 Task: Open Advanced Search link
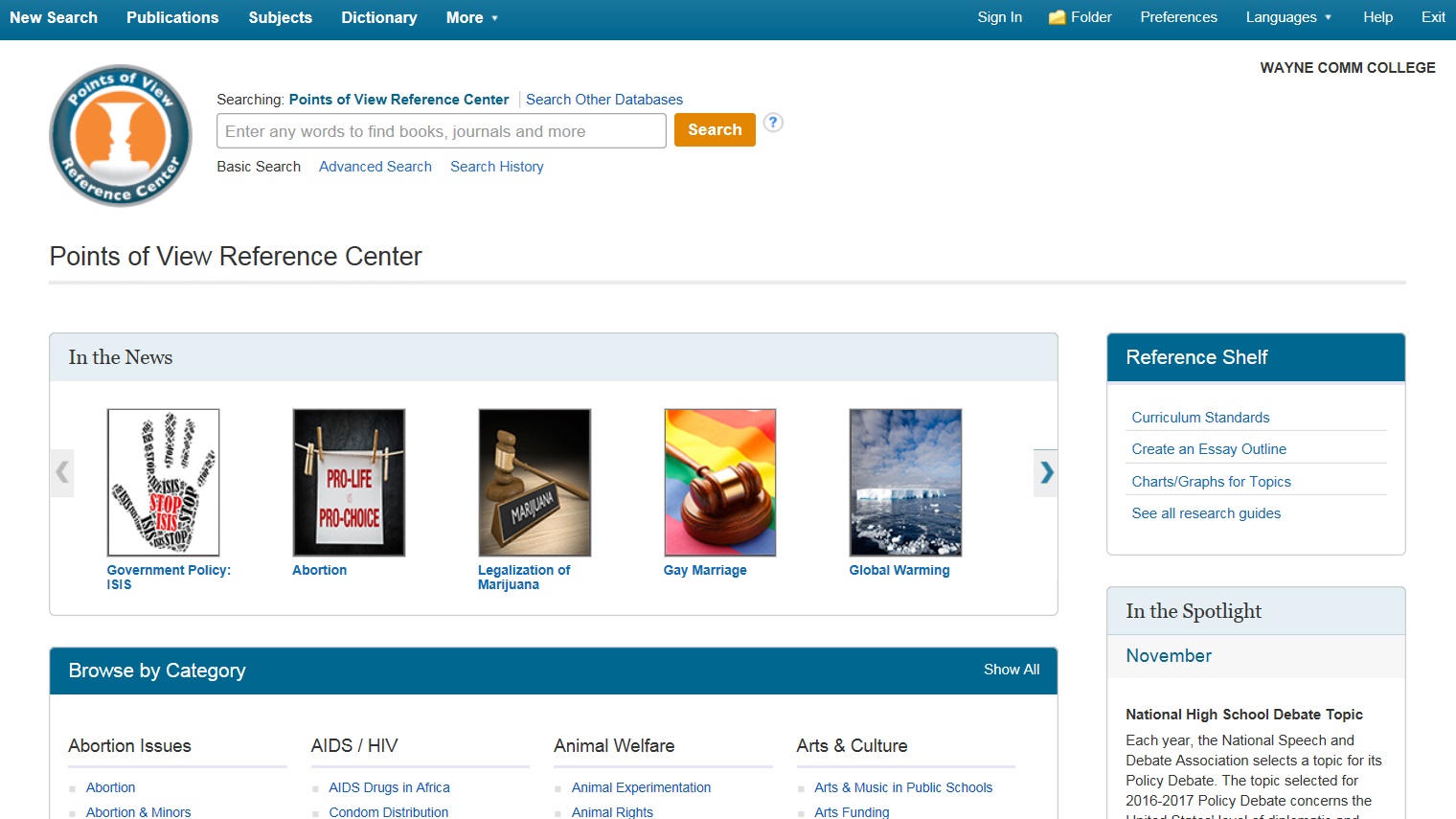pyautogui.click(x=375, y=167)
